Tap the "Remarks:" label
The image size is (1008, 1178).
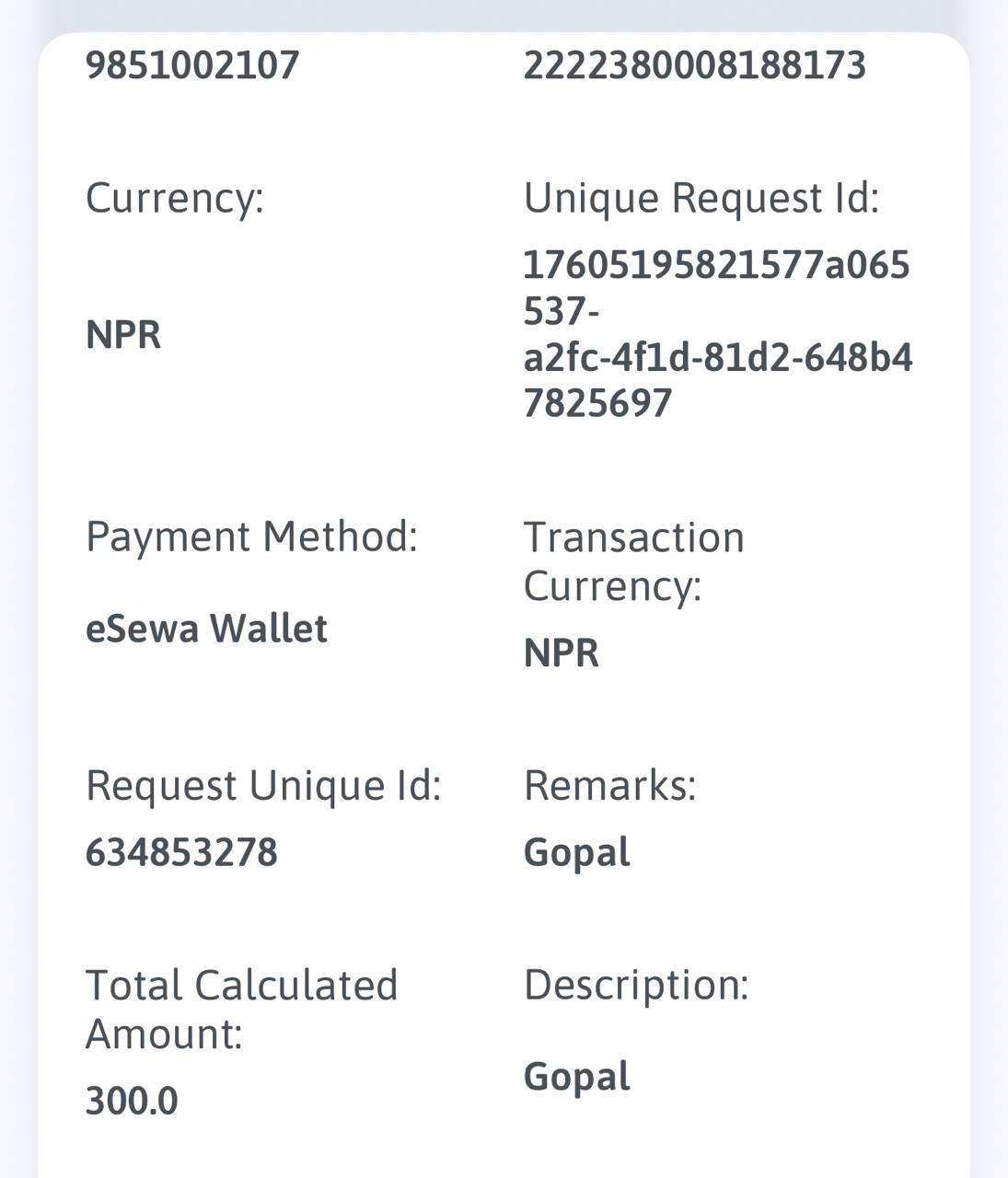(609, 786)
